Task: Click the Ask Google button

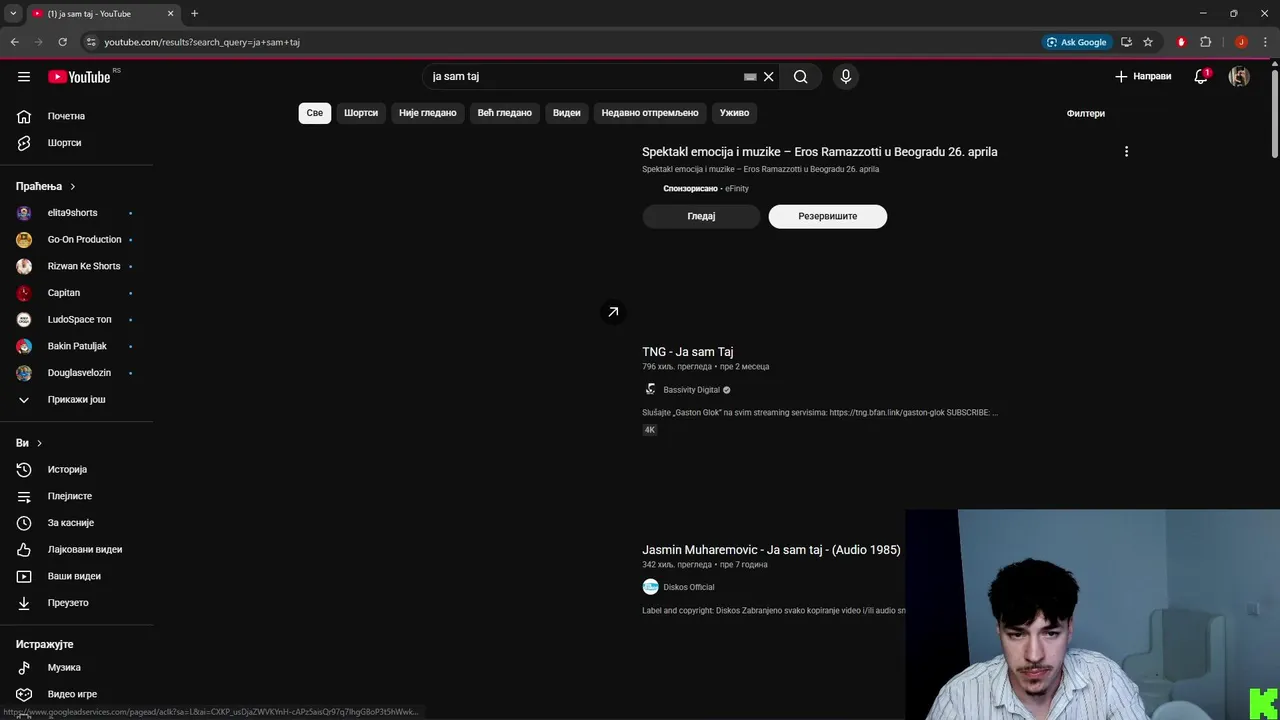Action: click(1076, 42)
